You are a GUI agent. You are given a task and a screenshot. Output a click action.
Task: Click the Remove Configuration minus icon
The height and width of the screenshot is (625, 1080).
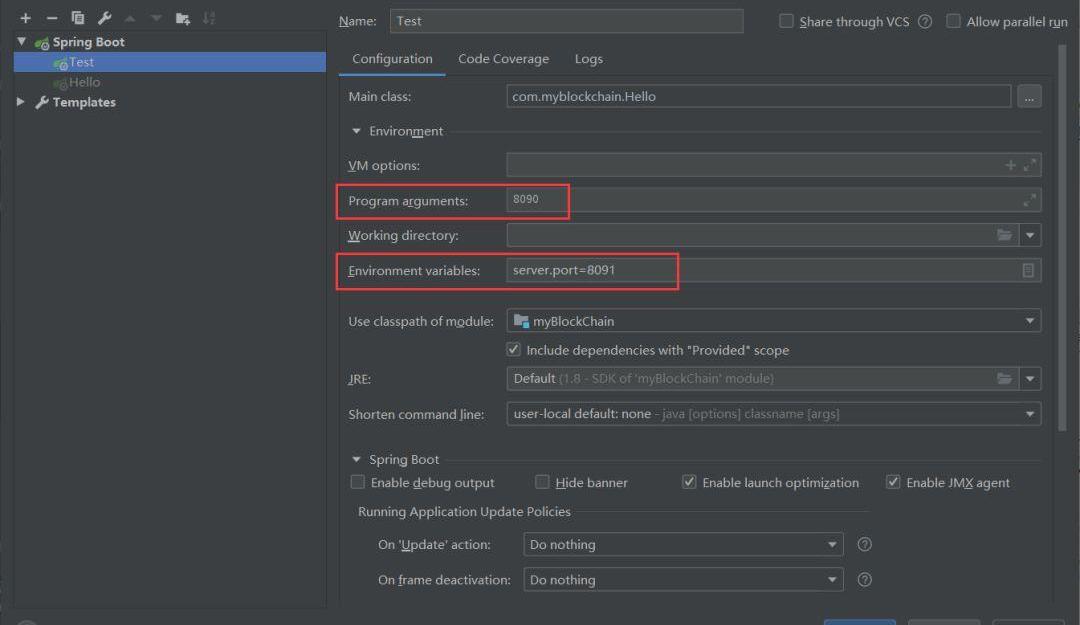coord(52,18)
